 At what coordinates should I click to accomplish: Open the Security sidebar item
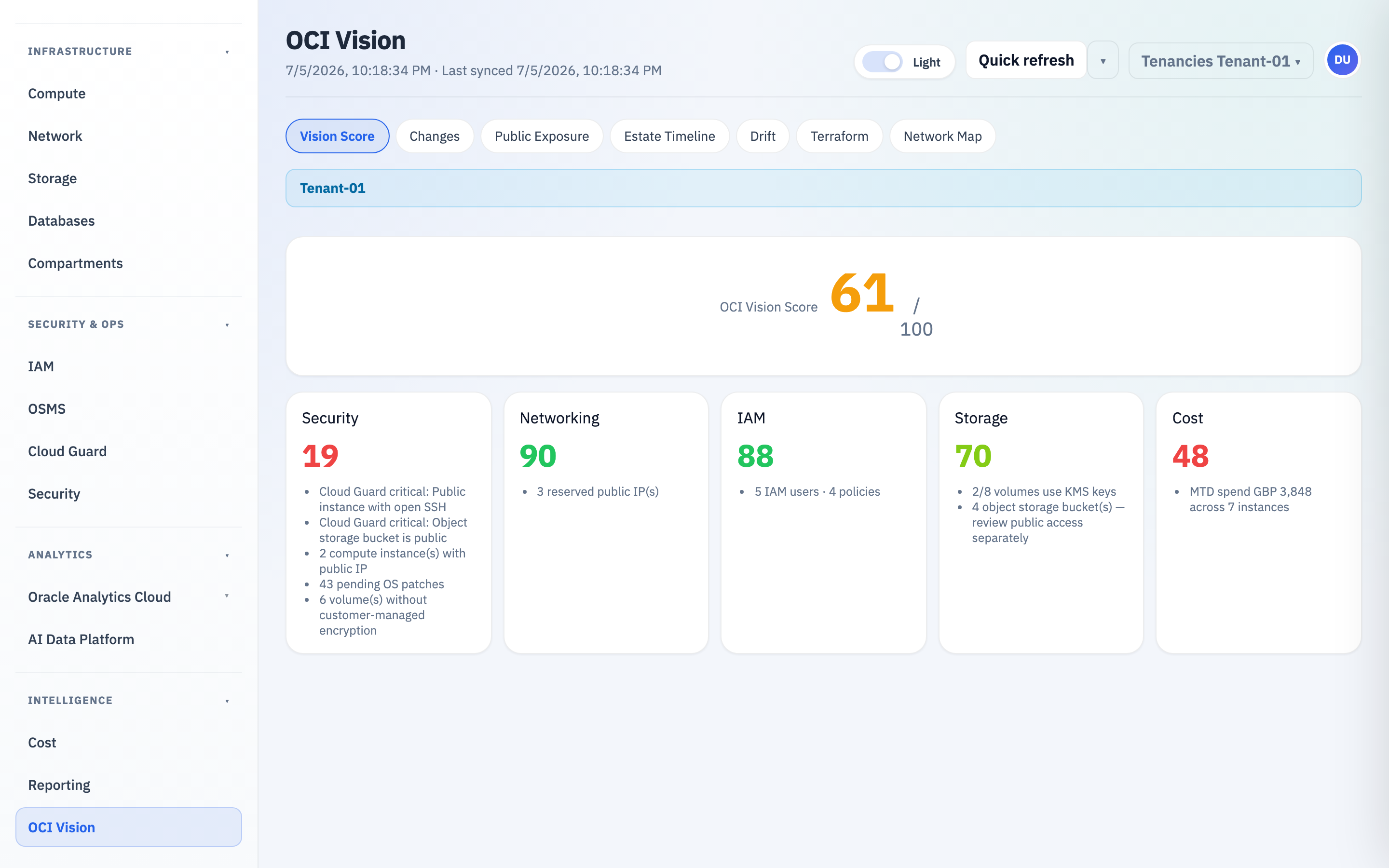(x=129, y=494)
